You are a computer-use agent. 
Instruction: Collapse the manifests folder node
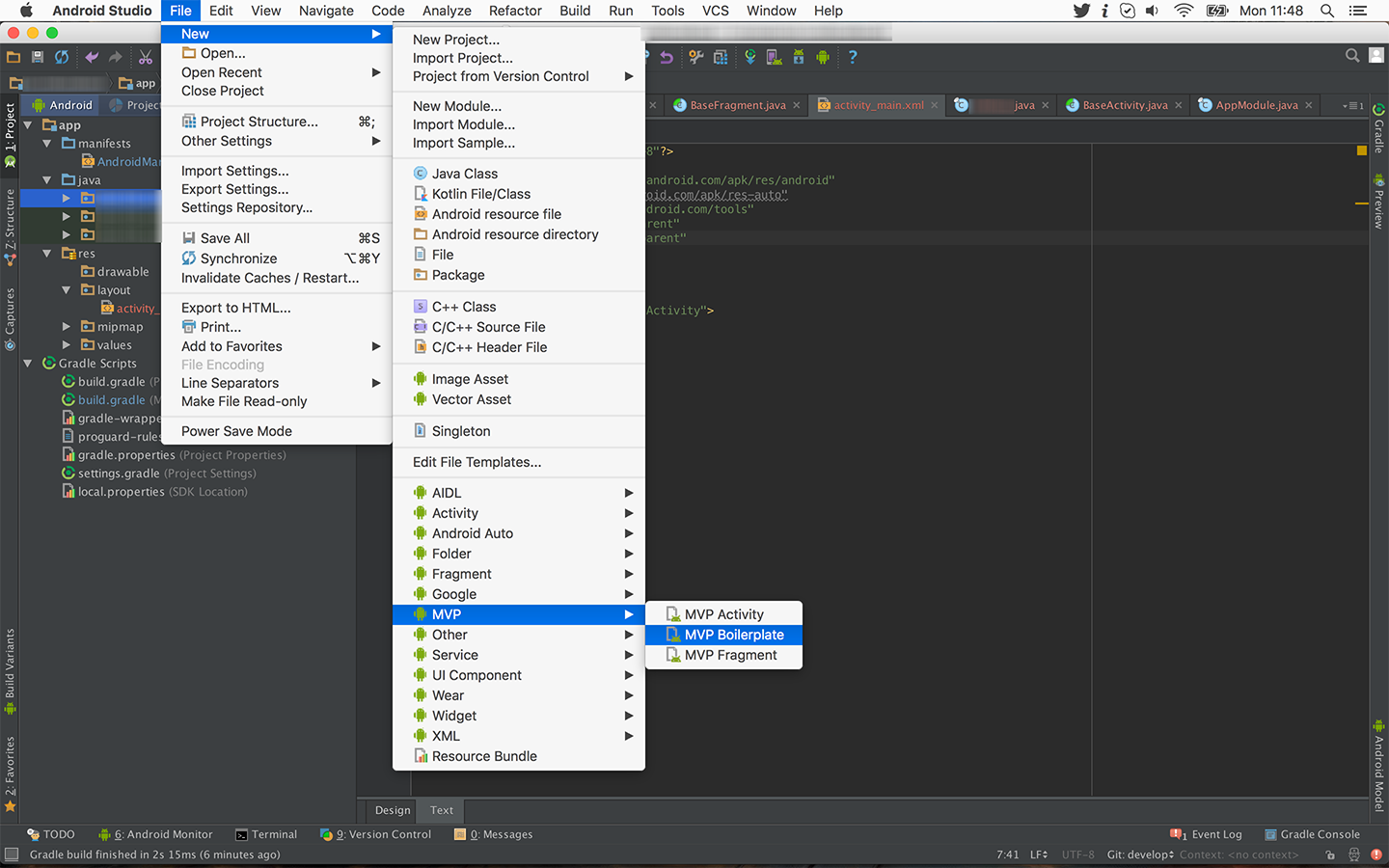(x=47, y=144)
